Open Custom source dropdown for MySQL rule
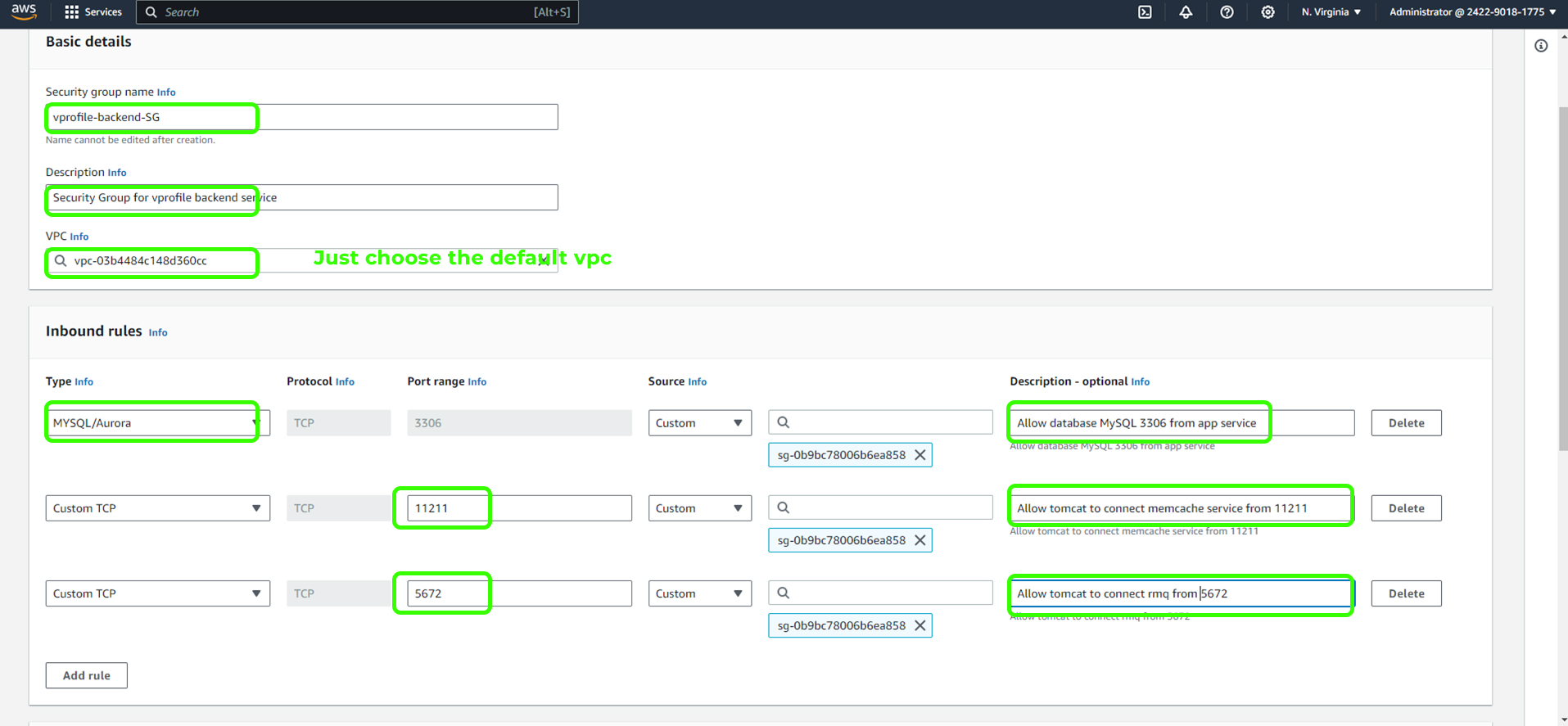The width and height of the screenshot is (1568, 726). pos(699,423)
